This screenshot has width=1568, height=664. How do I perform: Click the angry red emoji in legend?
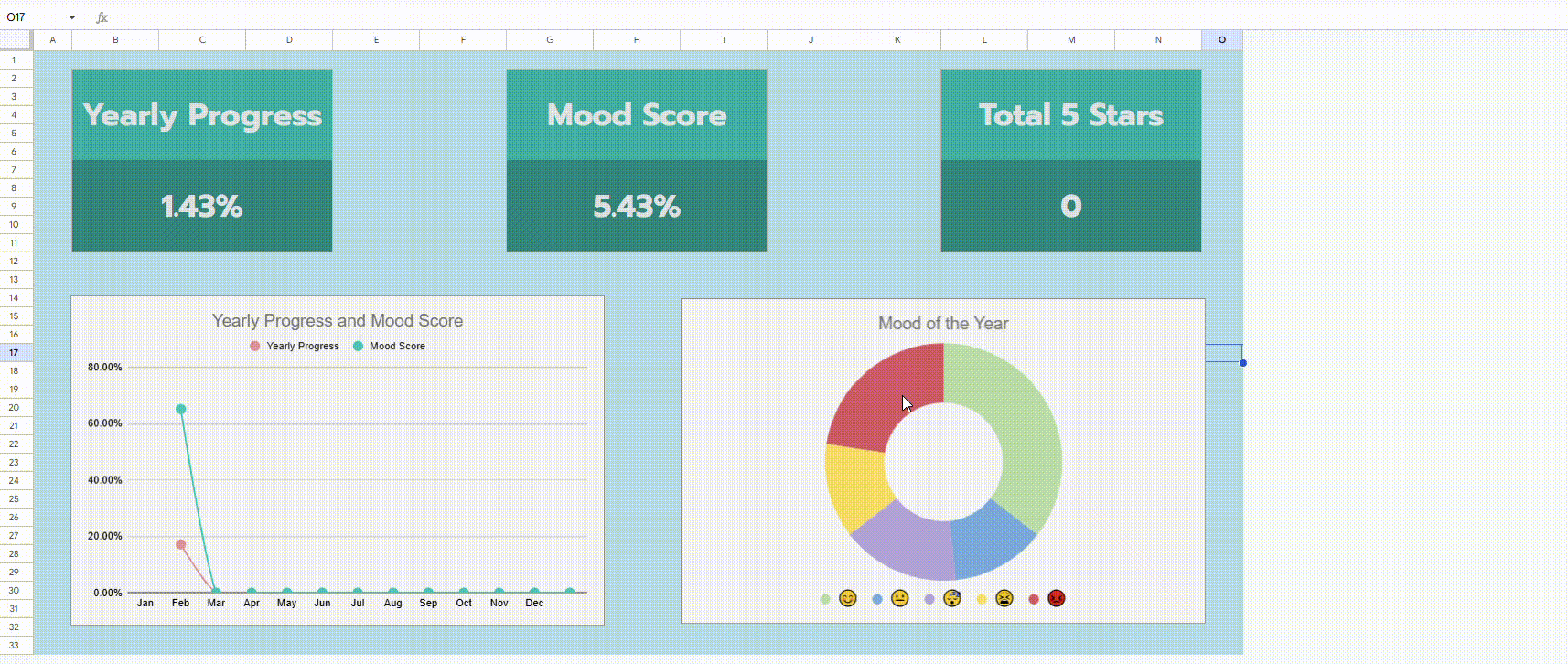pyautogui.click(x=1057, y=599)
